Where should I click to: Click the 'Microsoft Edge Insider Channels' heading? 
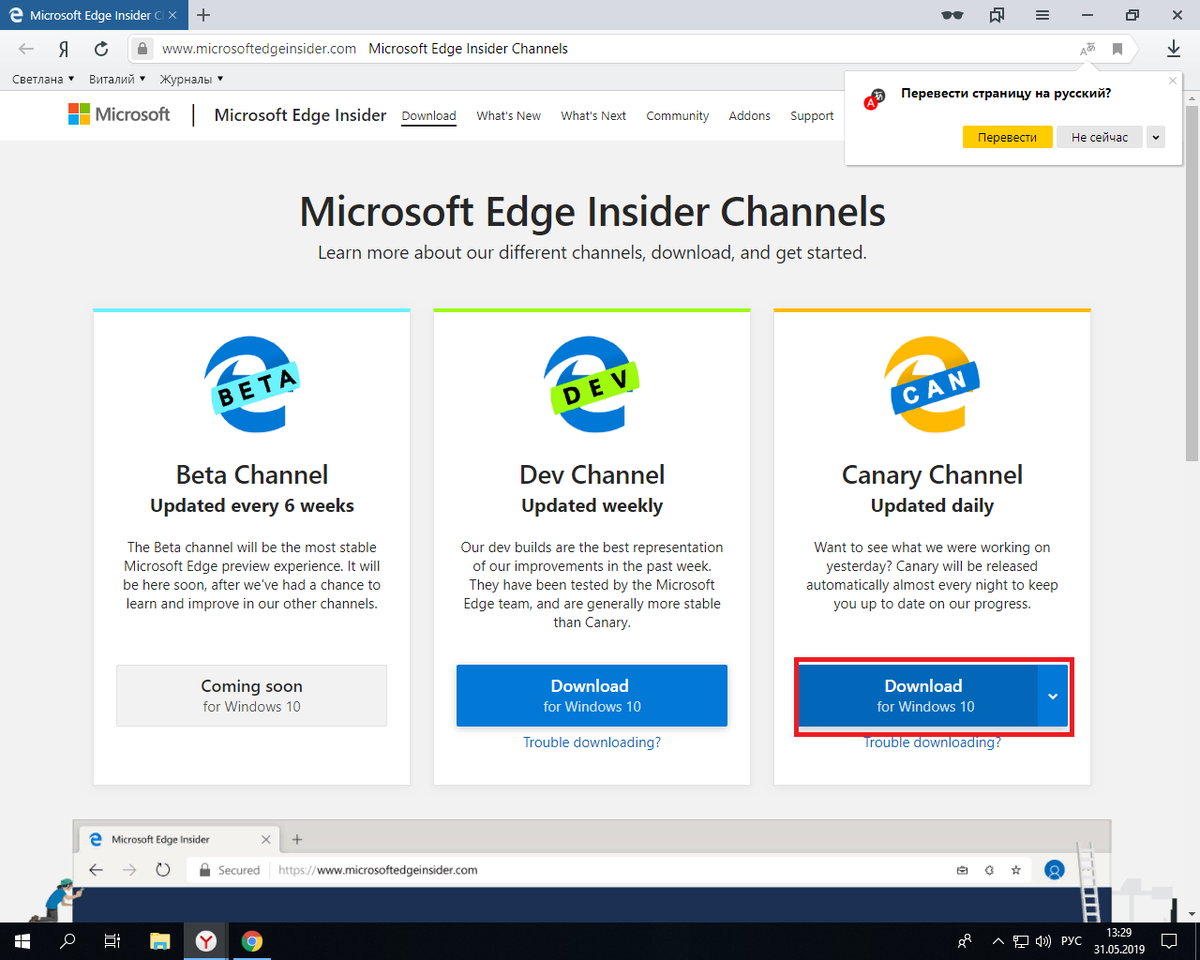coord(592,212)
